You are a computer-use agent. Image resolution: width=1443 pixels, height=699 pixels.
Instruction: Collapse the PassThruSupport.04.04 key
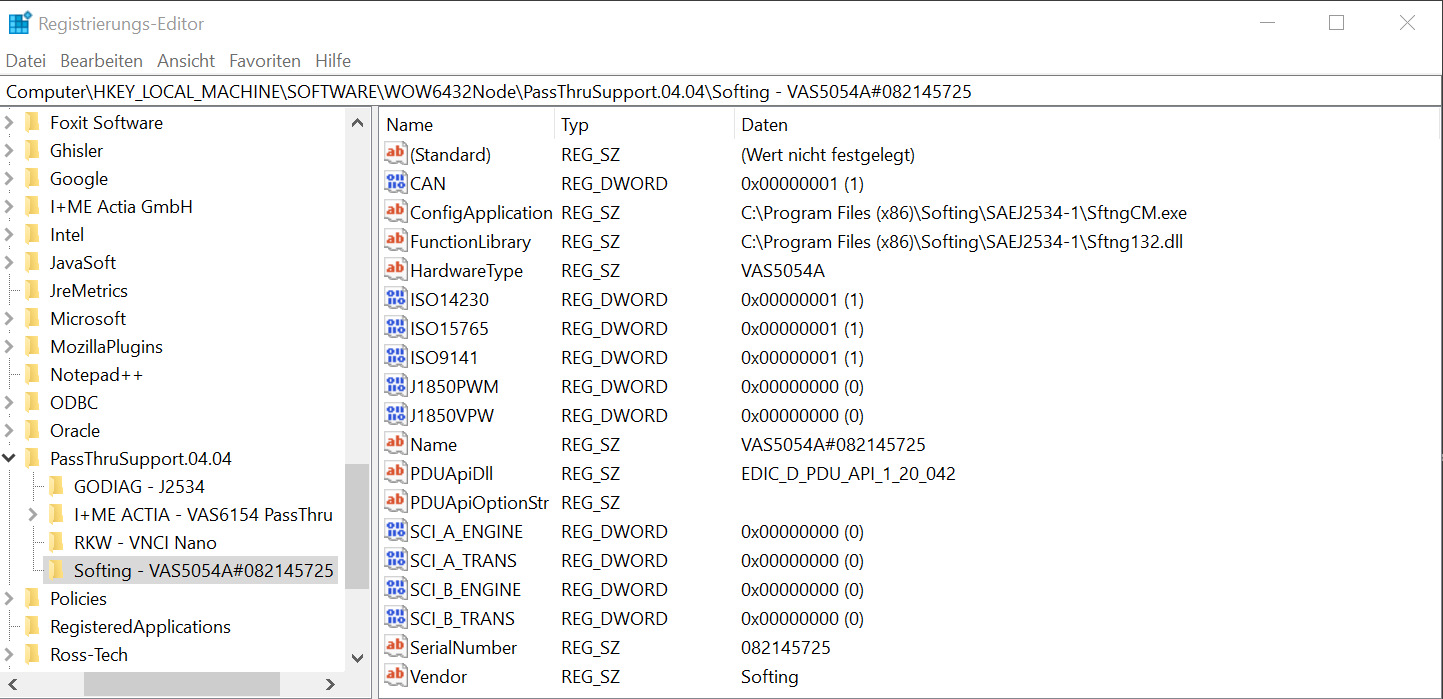click(9, 459)
